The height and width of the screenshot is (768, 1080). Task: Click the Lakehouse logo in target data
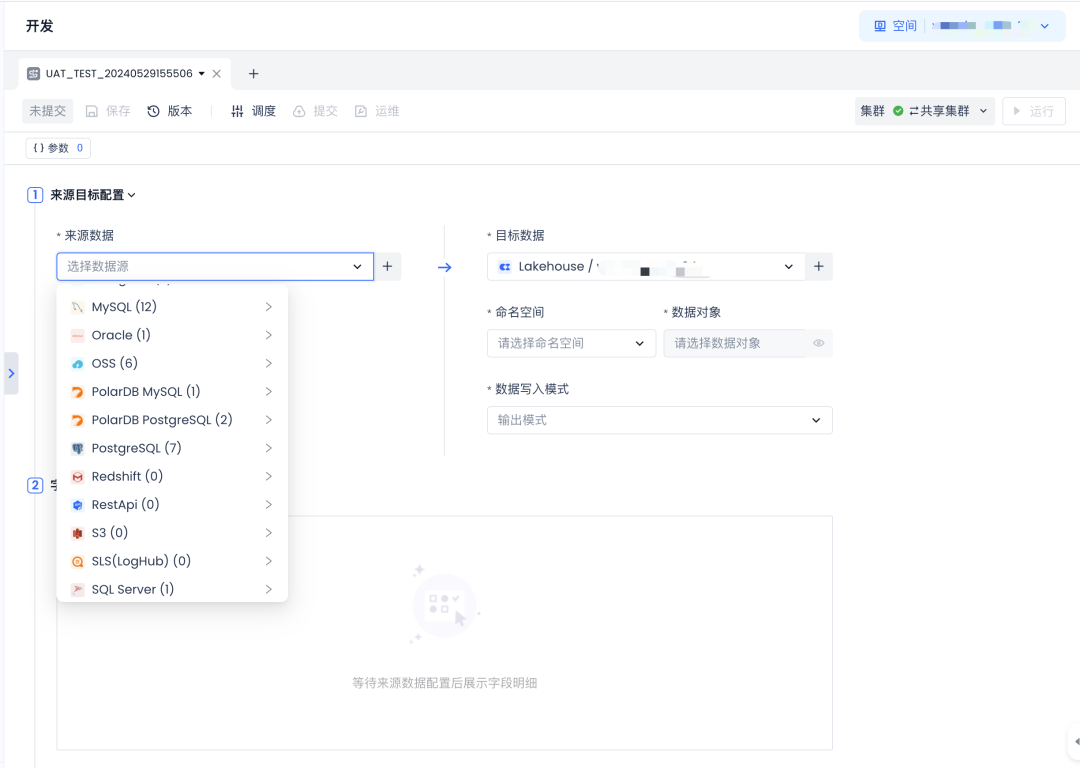click(505, 267)
